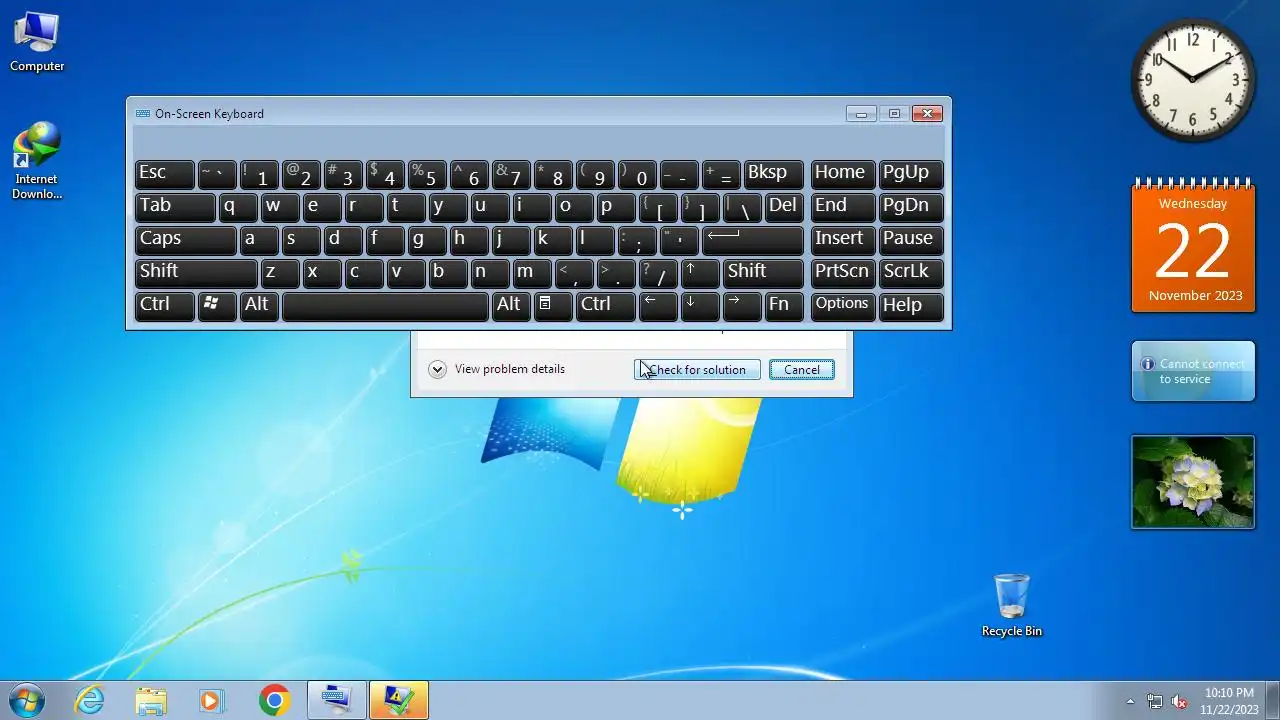Toggle the right Shift key
The width and height of the screenshot is (1280, 720).
pos(763,273)
